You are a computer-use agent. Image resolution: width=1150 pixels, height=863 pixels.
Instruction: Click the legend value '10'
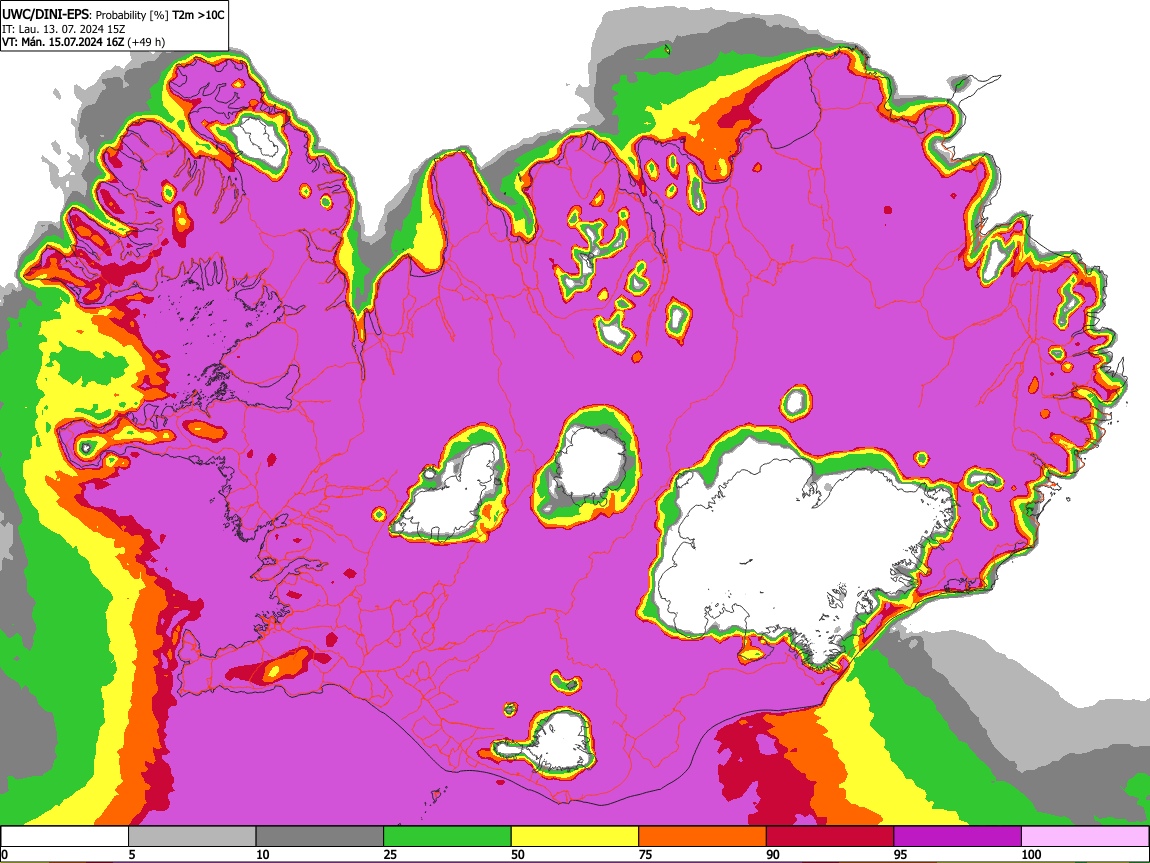pos(263,854)
